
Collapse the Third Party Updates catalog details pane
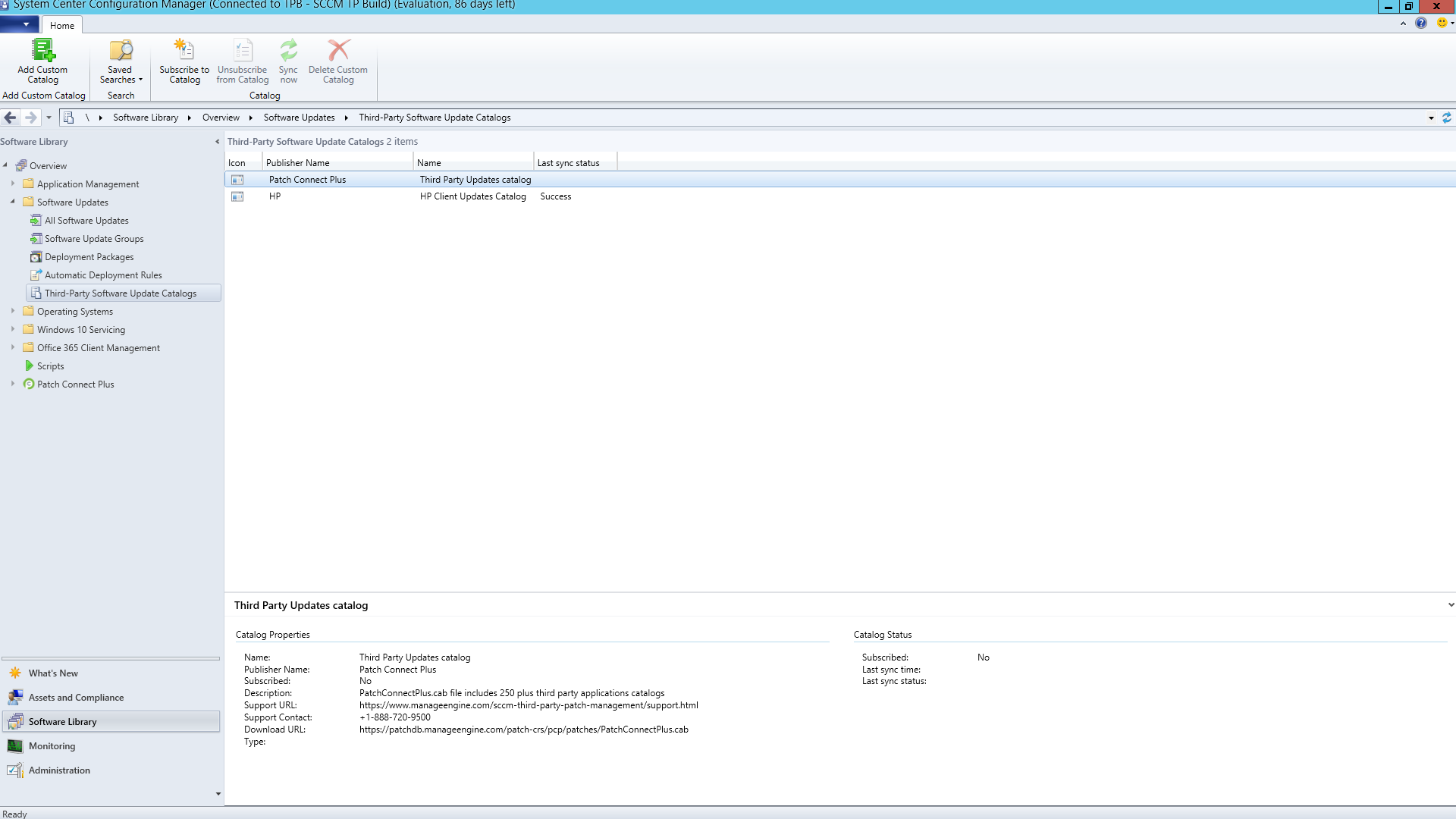click(1450, 605)
